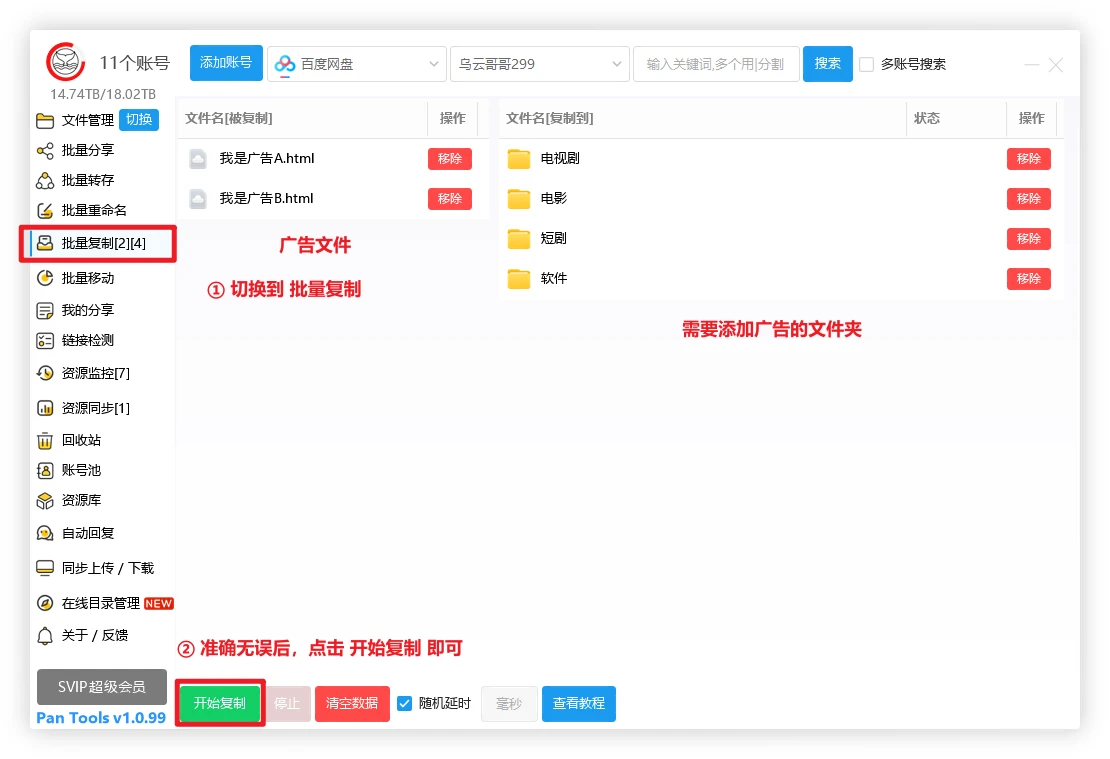
Task: Open the 链接检测 sidebar item
Action: (88, 341)
